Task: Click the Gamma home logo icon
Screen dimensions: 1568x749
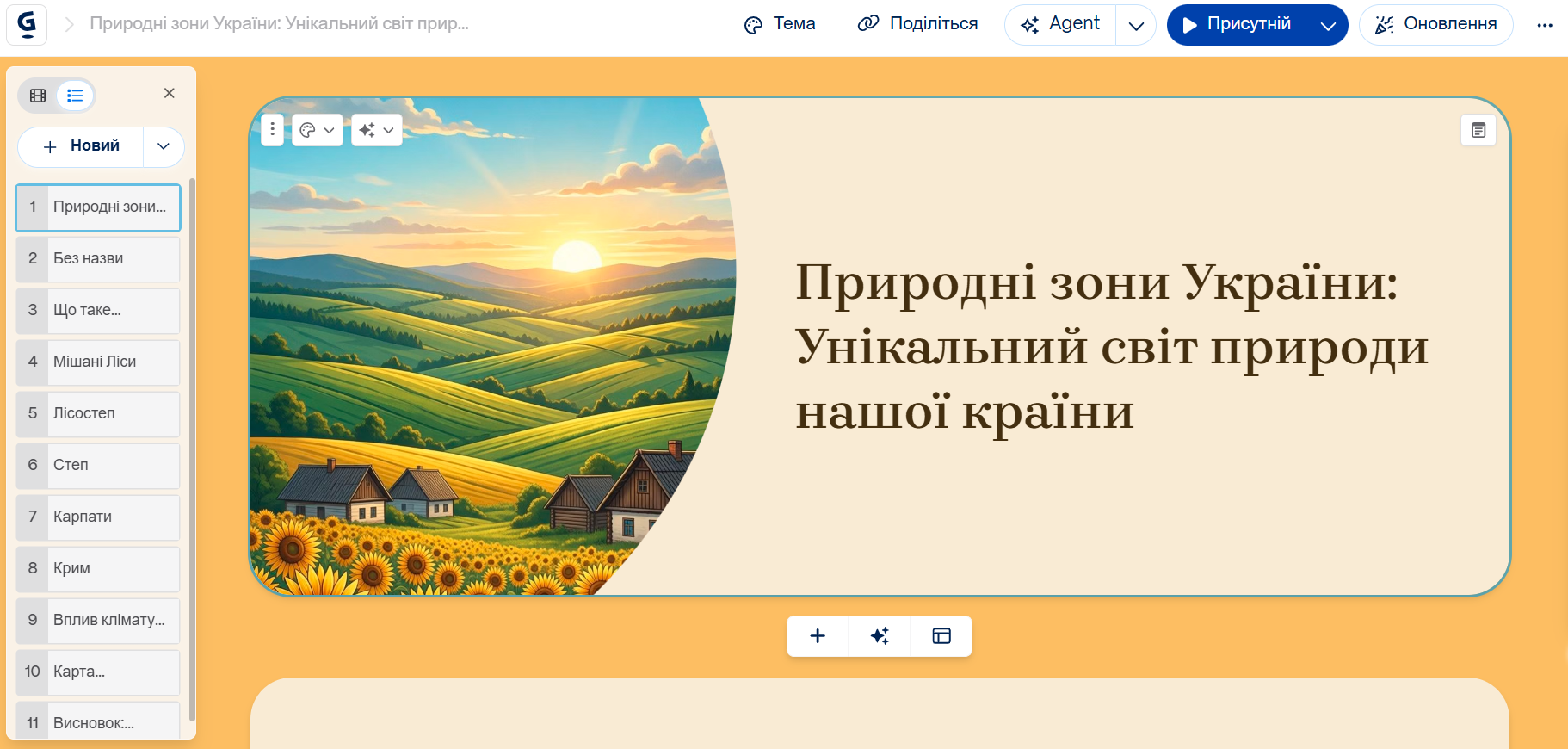Action: (27, 24)
